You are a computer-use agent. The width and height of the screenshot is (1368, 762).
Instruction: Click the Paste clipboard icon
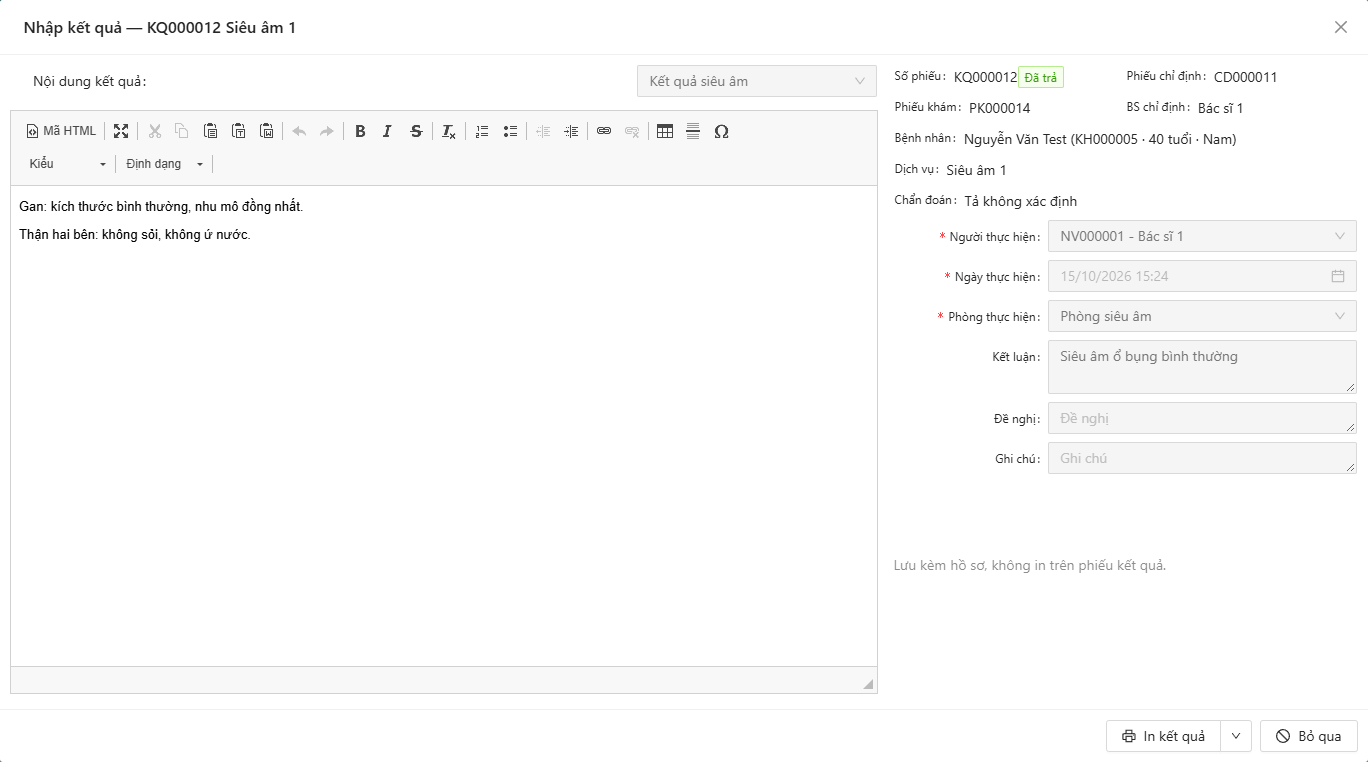(x=210, y=131)
